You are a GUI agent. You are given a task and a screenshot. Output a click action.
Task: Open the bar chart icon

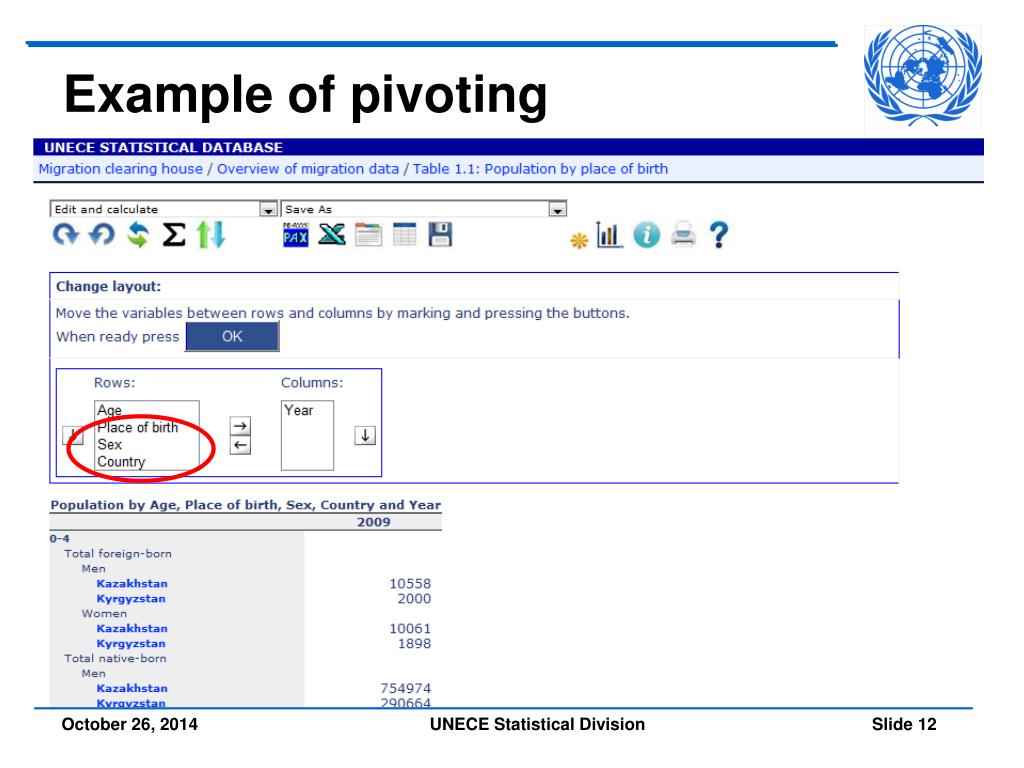coord(609,235)
